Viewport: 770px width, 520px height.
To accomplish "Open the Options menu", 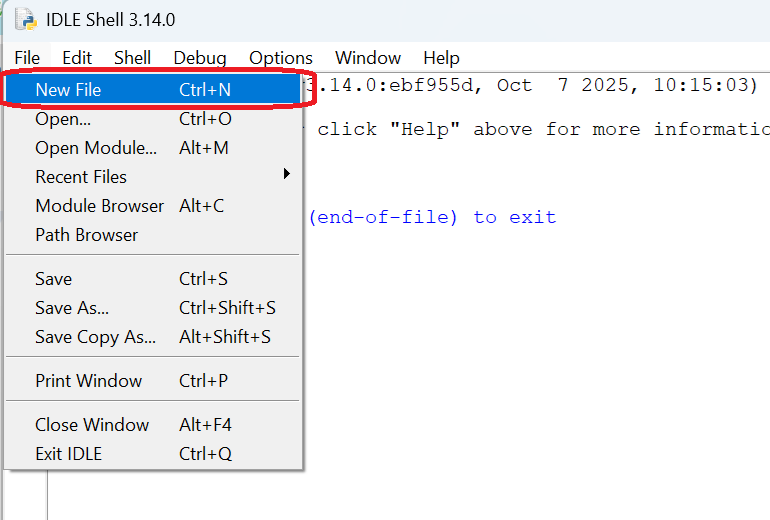I will 281,58.
